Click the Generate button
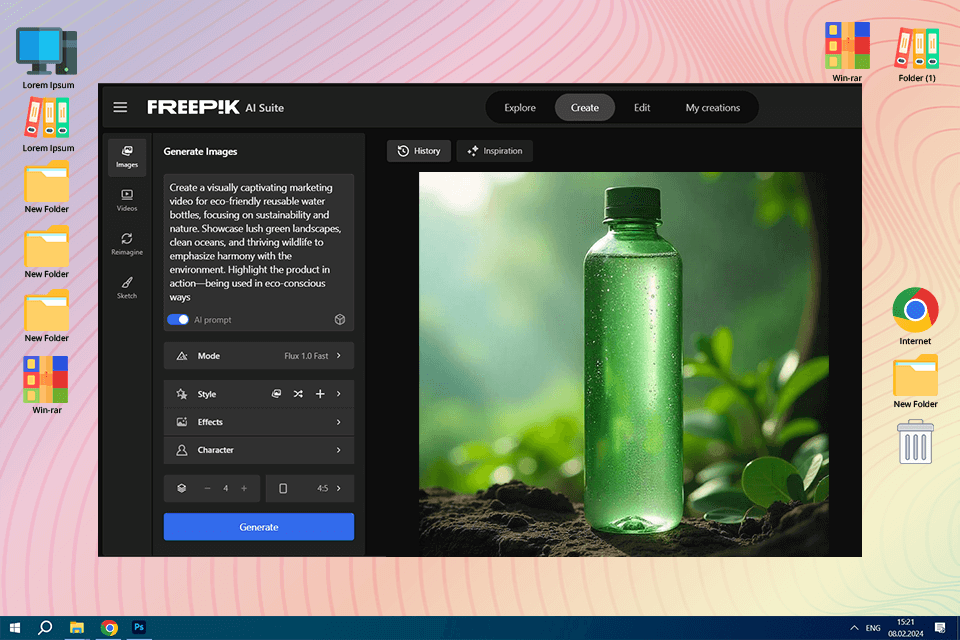The image size is (960, 640). [258, 527]
